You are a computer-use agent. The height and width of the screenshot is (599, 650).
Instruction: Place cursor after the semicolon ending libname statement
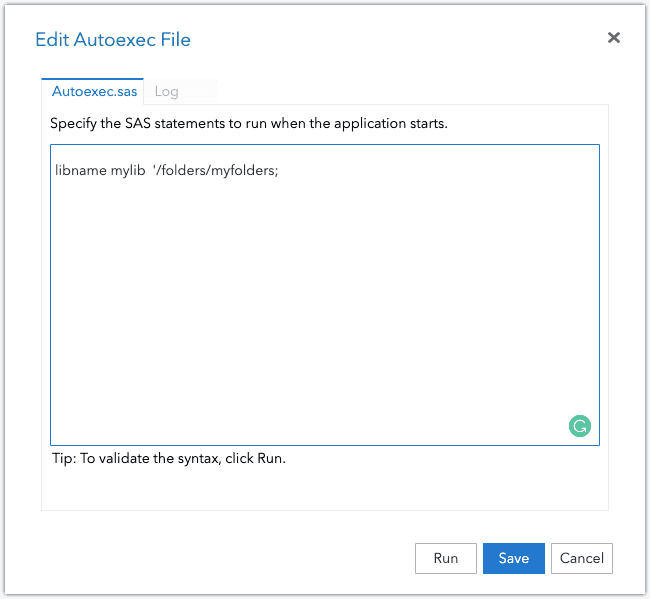[280, 171]
